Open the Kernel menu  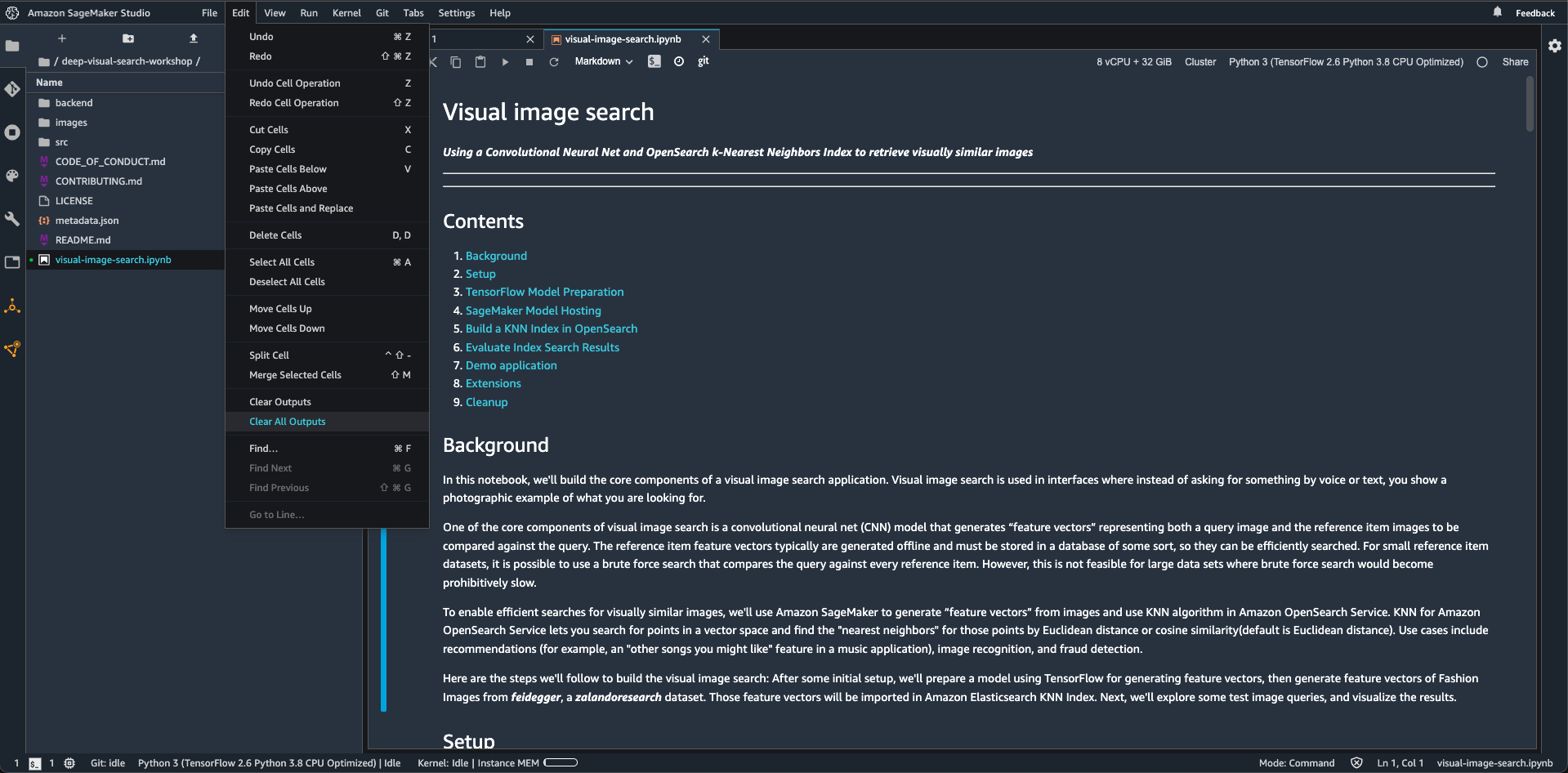(x=346, y=13)
